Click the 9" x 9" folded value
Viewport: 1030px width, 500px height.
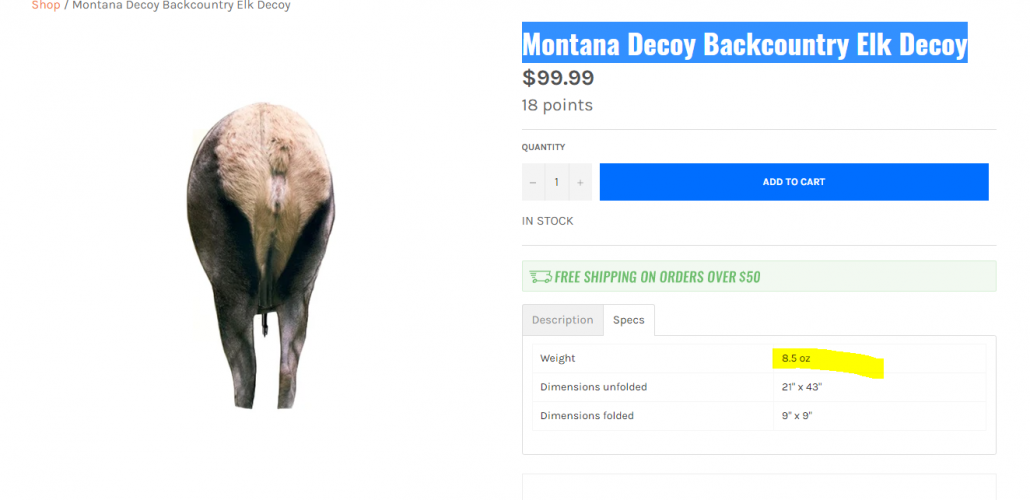click(x=797, y=415)
